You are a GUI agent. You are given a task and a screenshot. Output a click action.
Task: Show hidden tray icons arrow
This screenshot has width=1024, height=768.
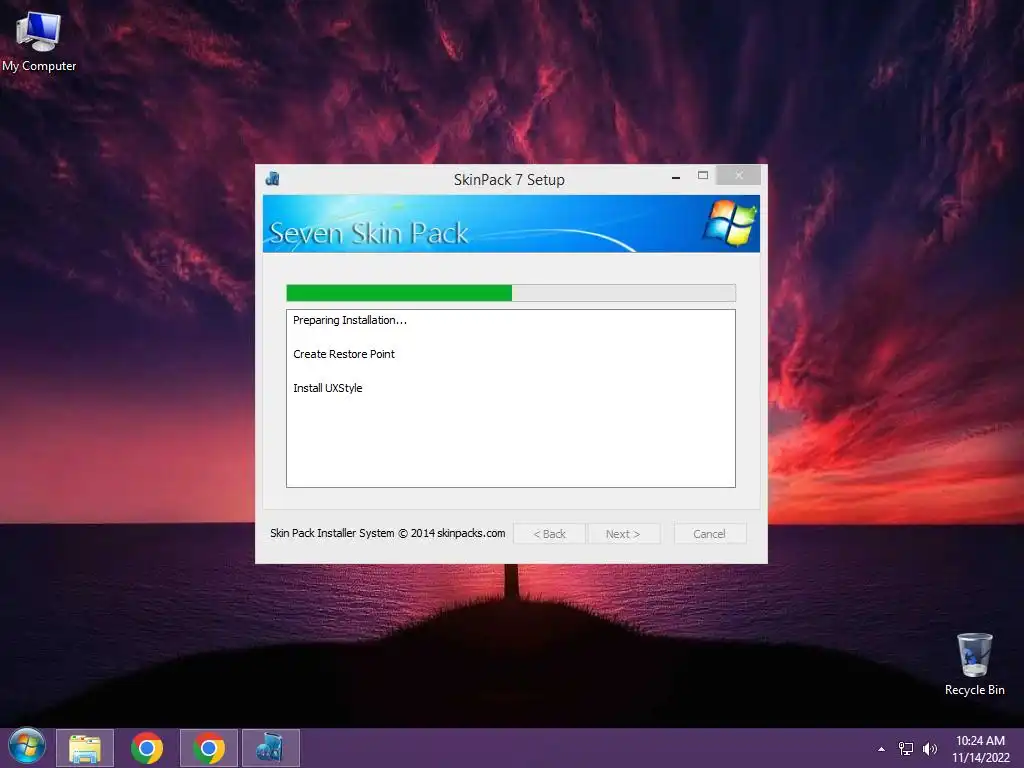click(881, 749)
